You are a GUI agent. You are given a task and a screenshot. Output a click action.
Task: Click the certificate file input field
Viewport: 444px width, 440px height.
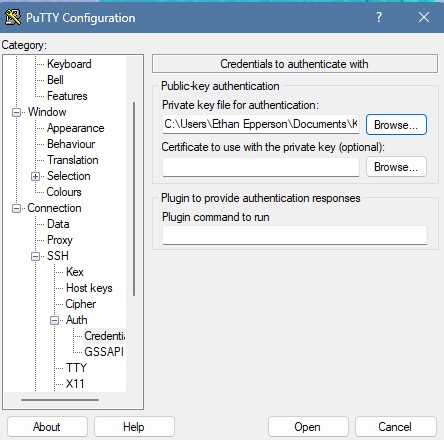click(x=261, y=166)
